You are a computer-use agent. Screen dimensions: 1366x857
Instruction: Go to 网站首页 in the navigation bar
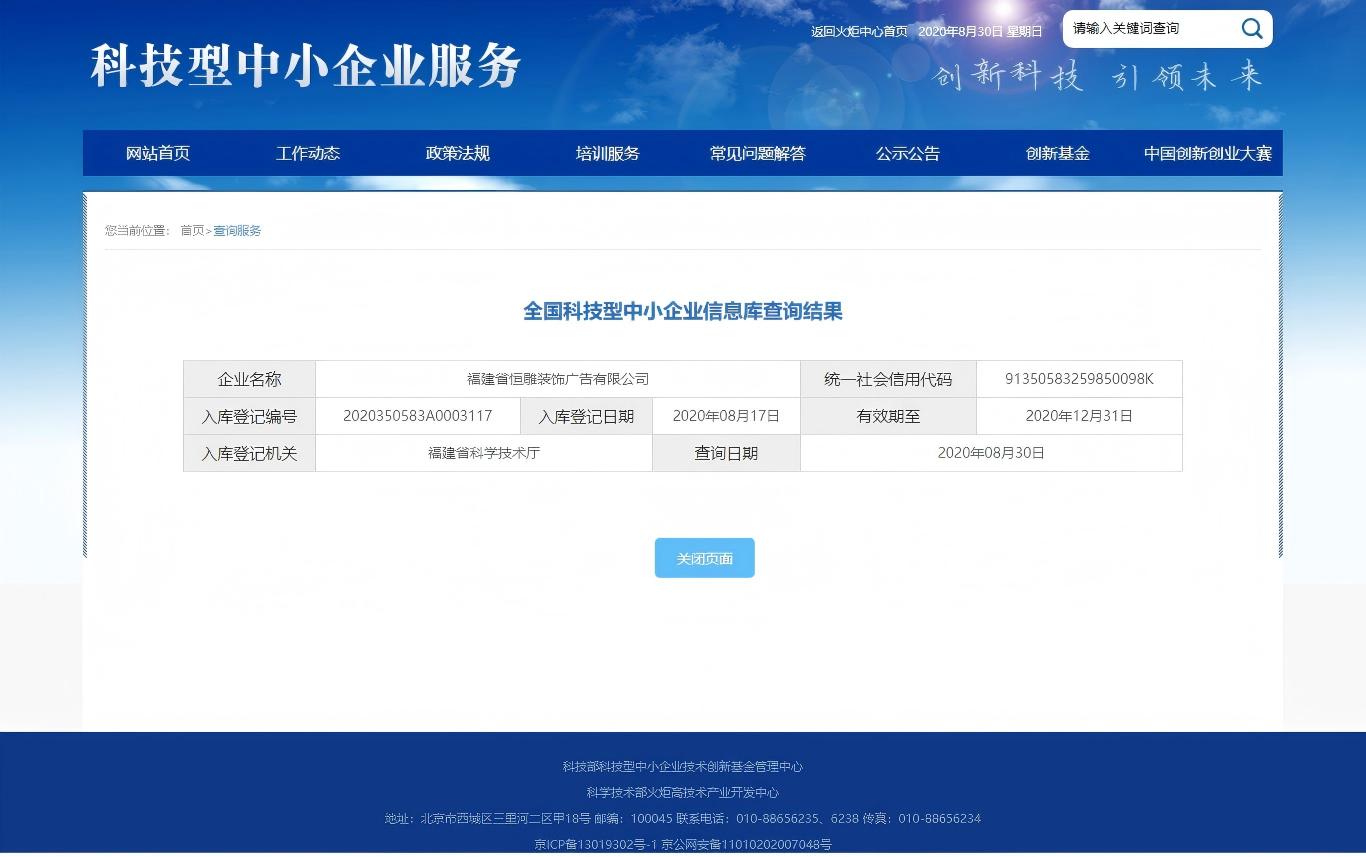coord(158,153)
